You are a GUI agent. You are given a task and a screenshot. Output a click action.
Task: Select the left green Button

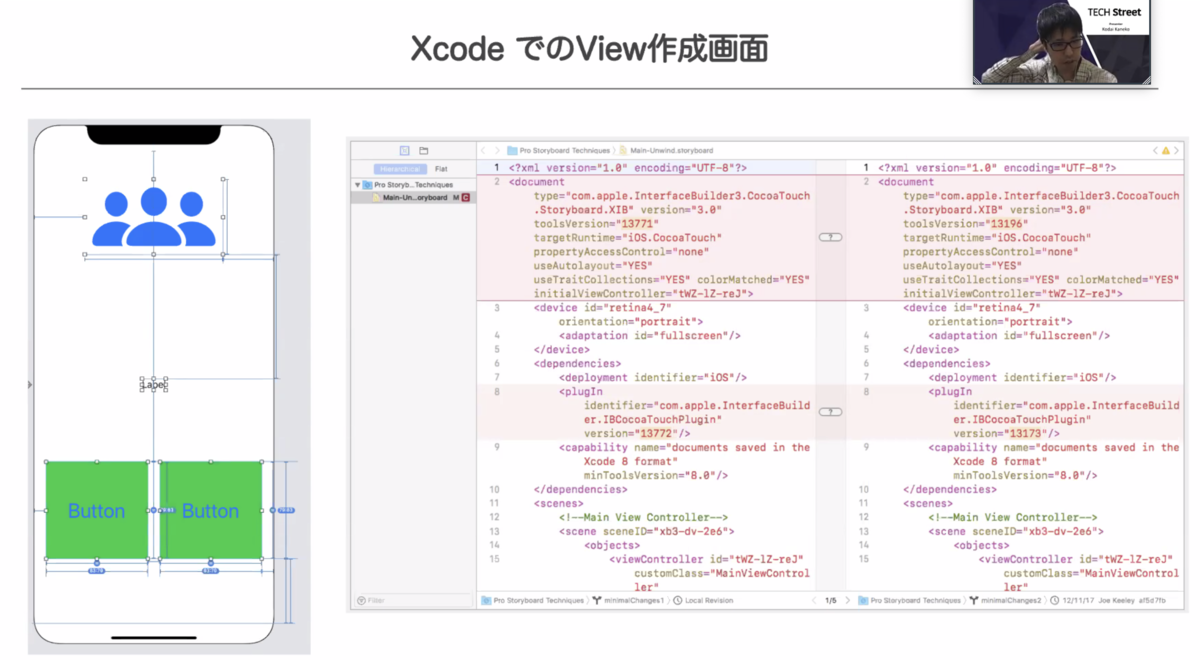(96, 510)
